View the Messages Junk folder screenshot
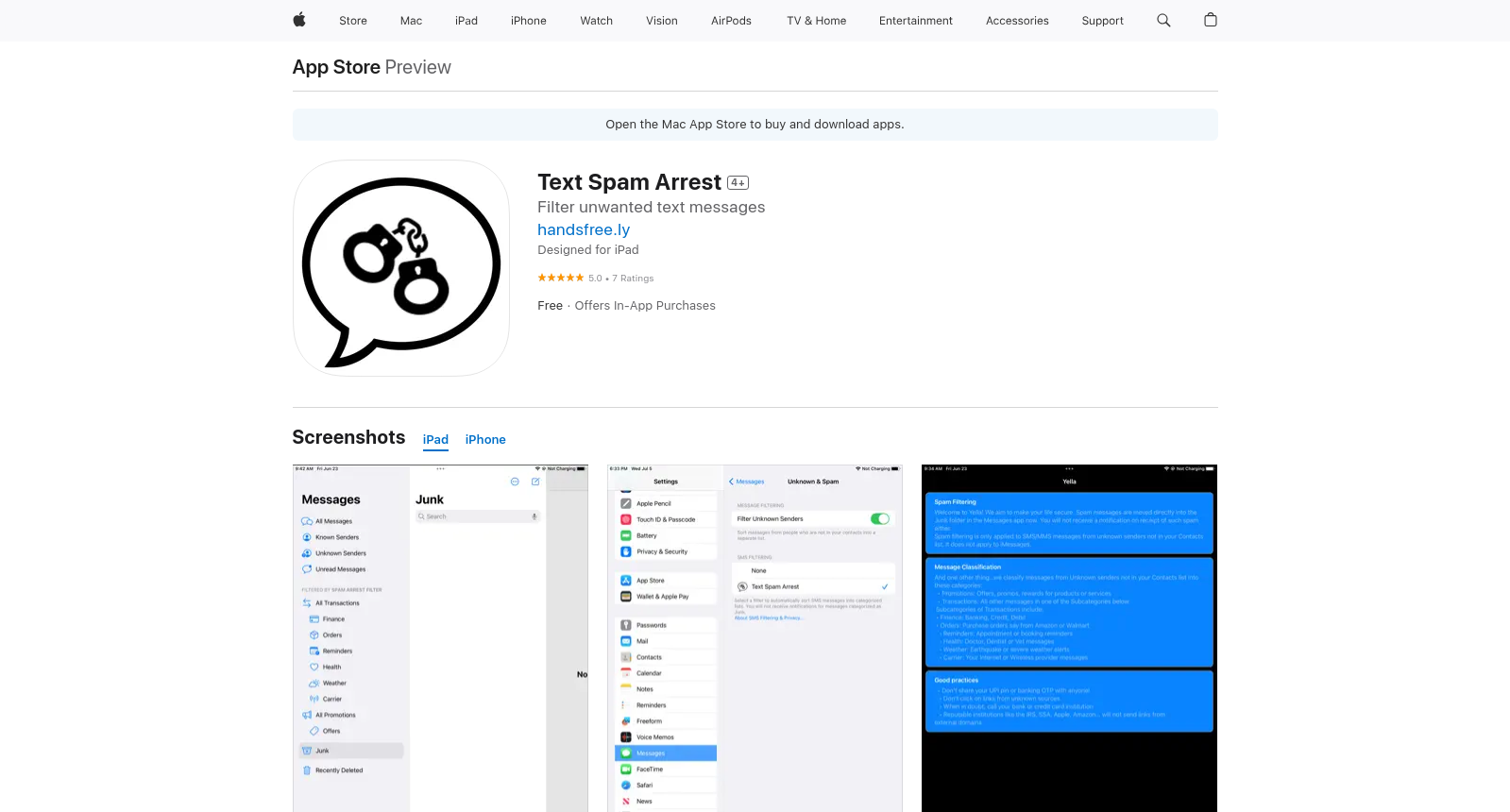Image resolution: width=1510 pixels, height=812 pixels. 440,638
